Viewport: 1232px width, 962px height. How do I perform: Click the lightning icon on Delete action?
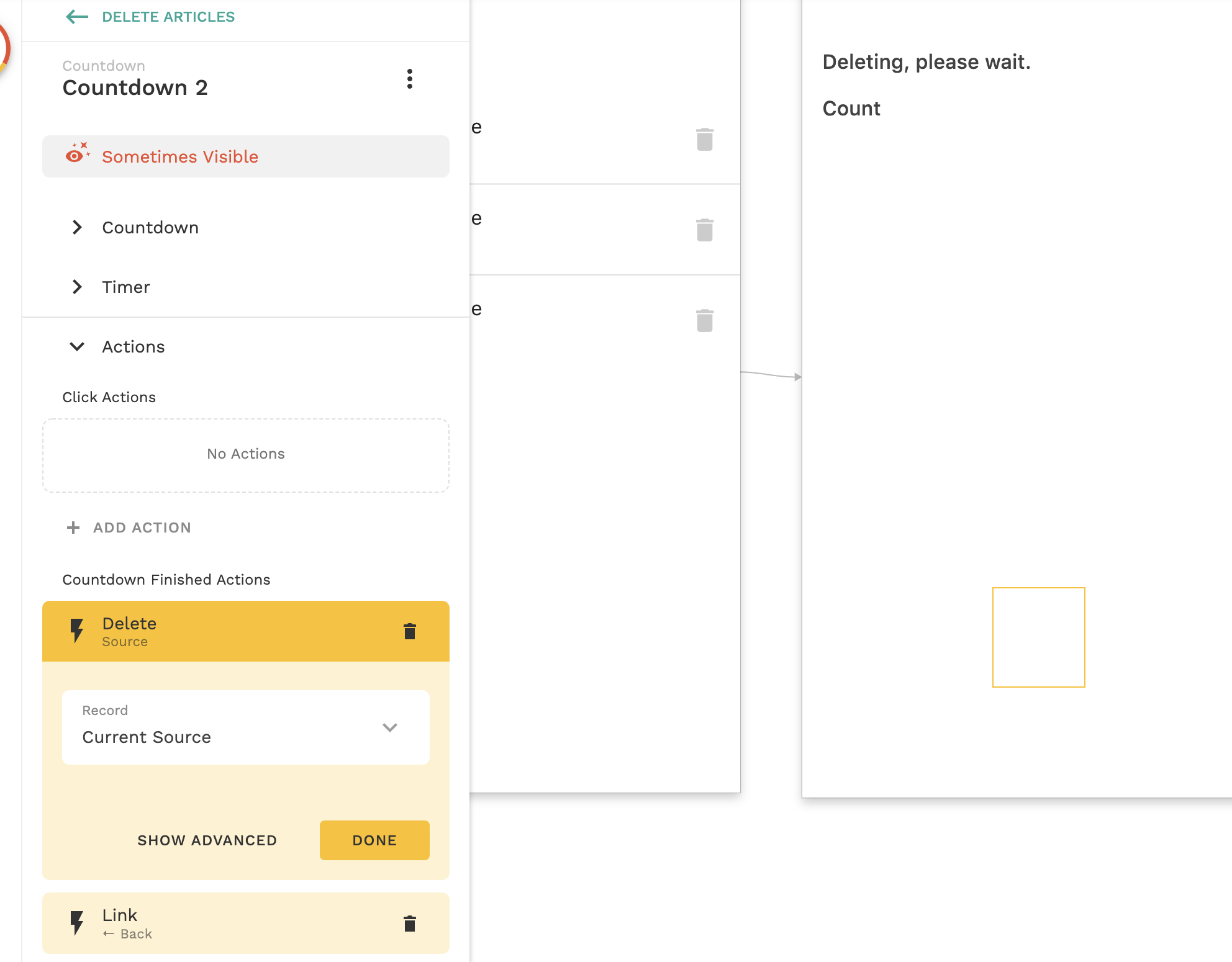[x=77, y=631]
